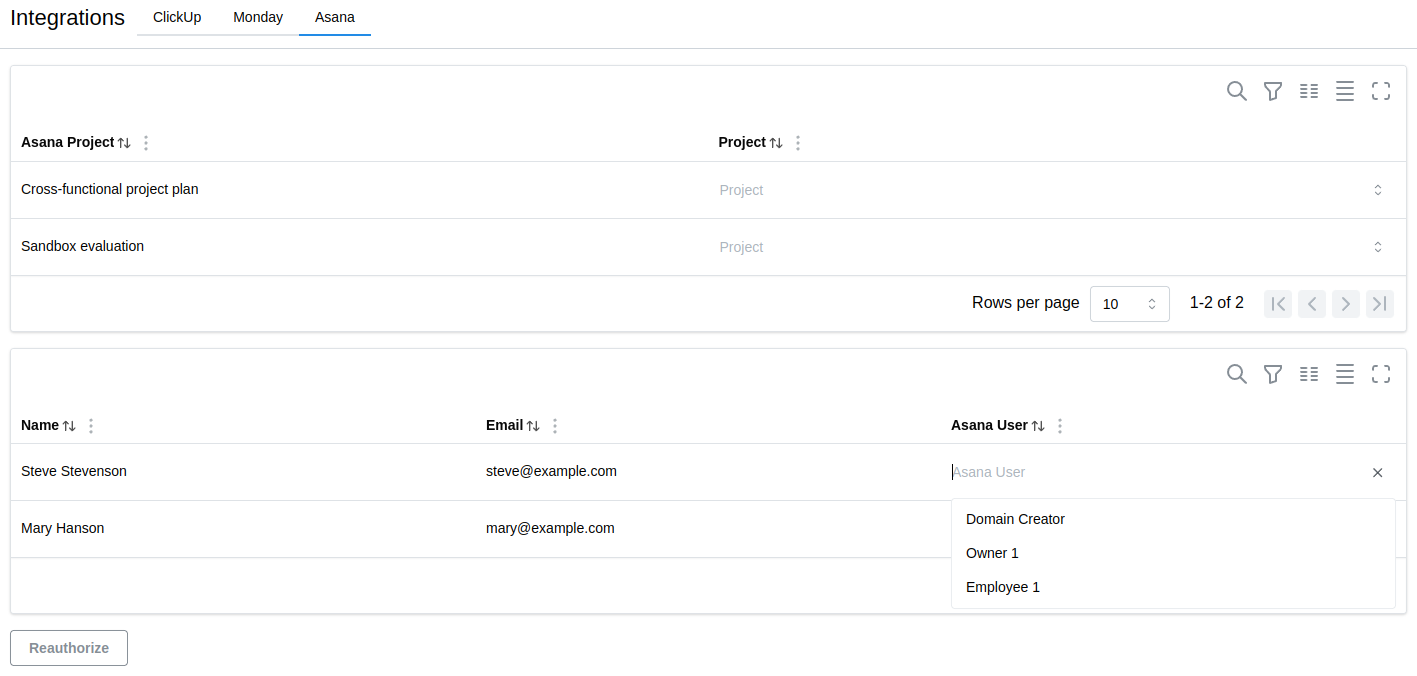
Task: Enter fullscreen for Asana Project table
Action: pos(1381,91)
